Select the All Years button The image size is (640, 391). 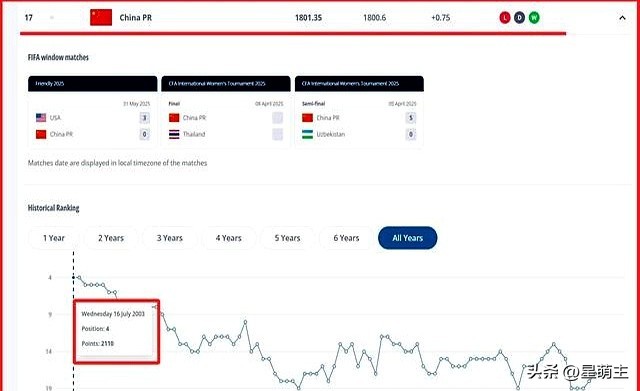click(x=407, y=238)
